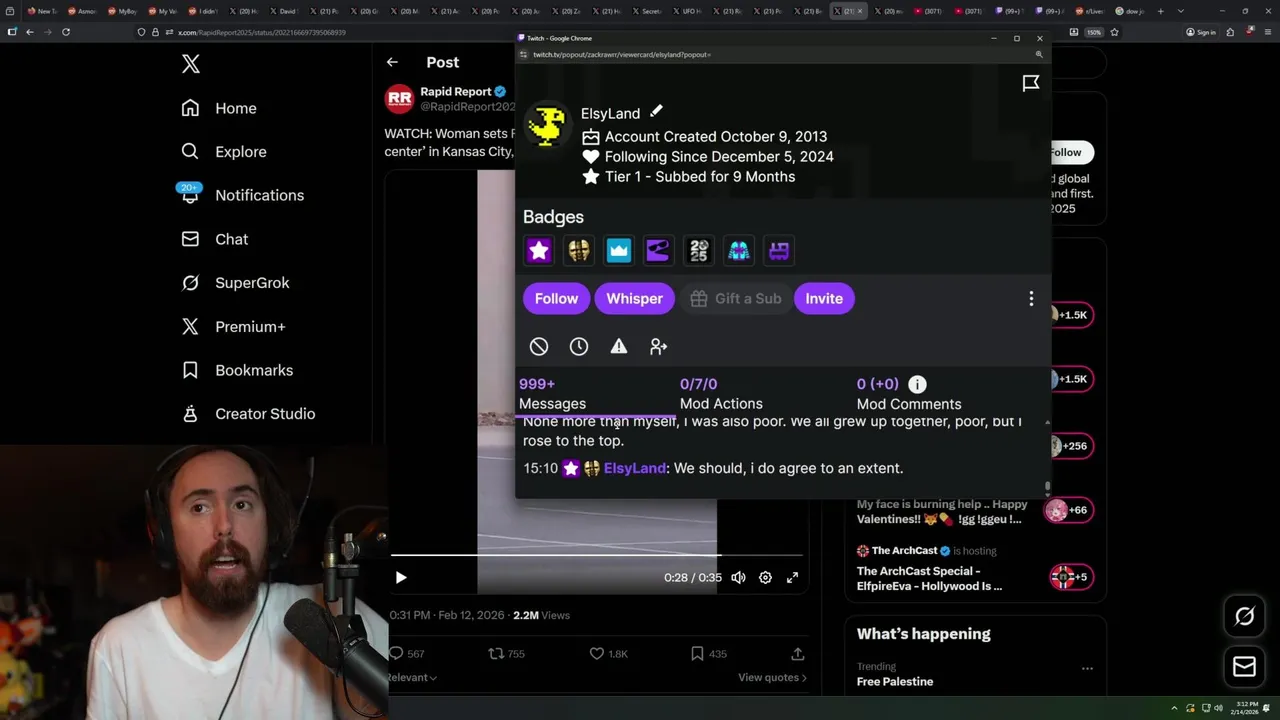The image size is (1280, 720).
Task: Click the reply icon with 567
Action: [x=396, y=653]
